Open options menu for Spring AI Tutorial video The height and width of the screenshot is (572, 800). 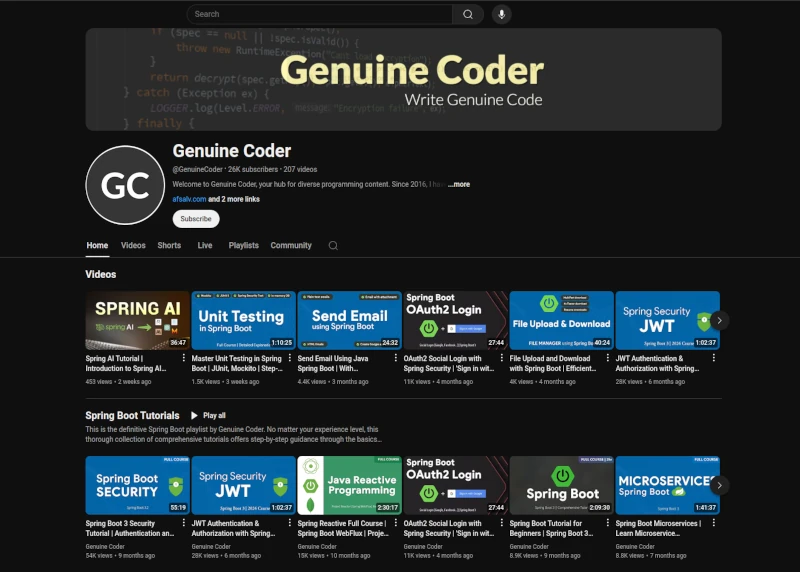tap(184, 358)
